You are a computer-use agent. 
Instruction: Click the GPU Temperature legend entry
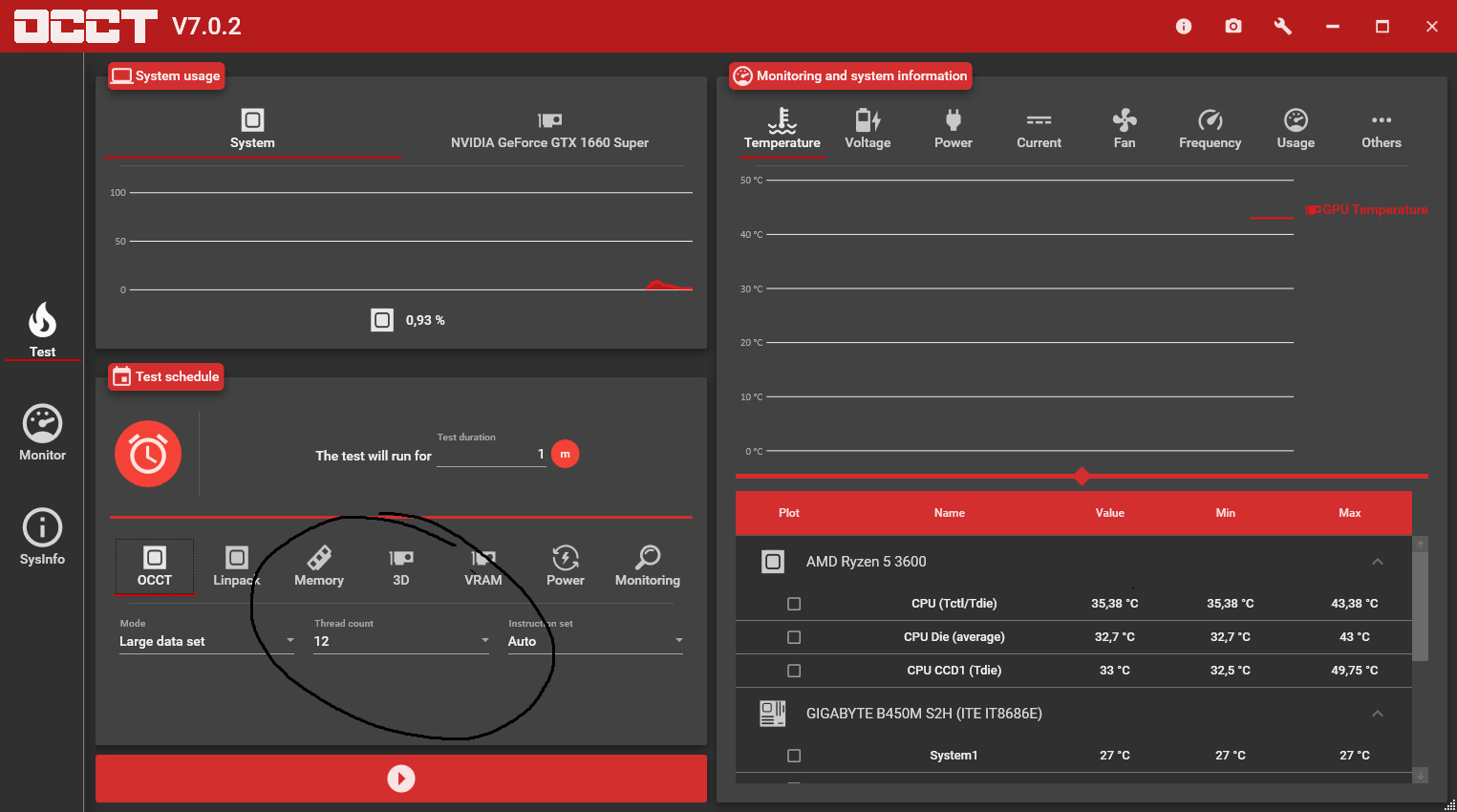click(x=1367, y=209)
